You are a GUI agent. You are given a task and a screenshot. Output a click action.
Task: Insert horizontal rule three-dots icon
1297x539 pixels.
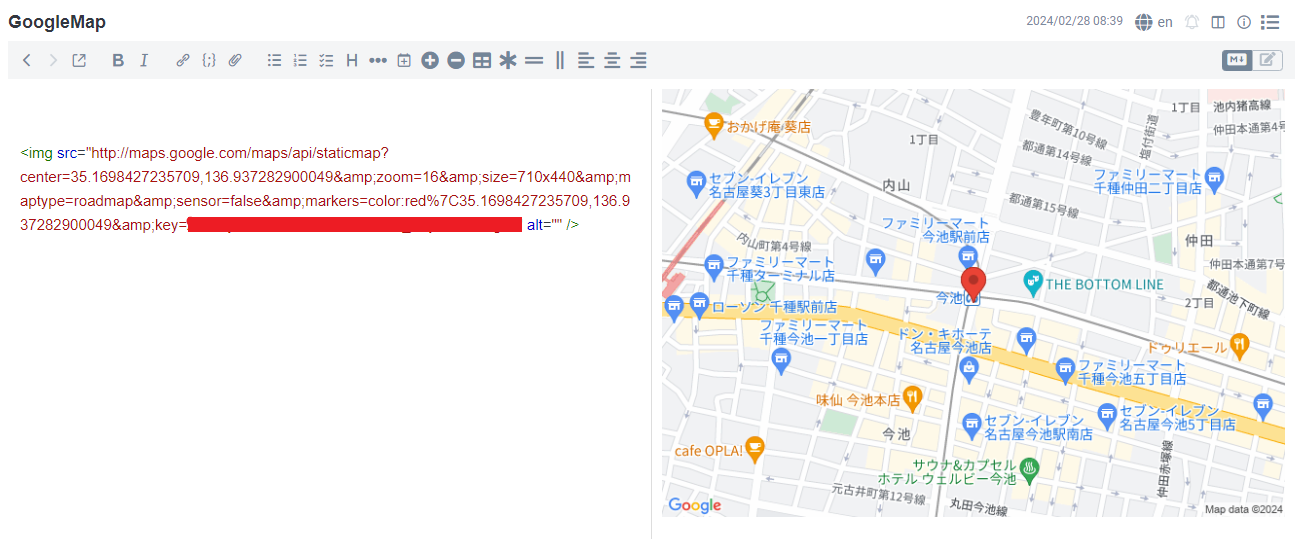click(378, 60)
